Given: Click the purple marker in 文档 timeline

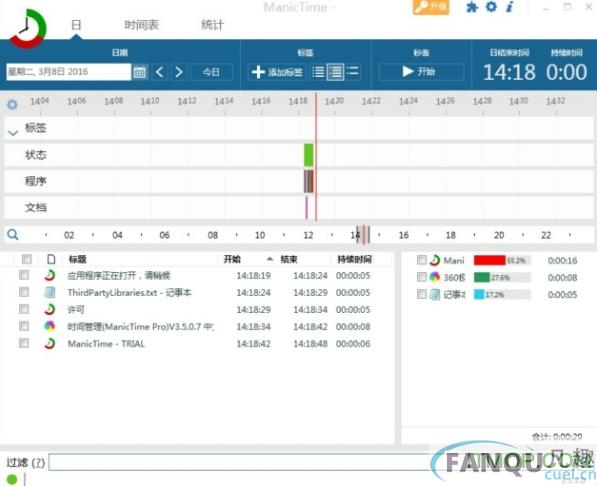Looking at the screenshot, I should click(306, 208).
